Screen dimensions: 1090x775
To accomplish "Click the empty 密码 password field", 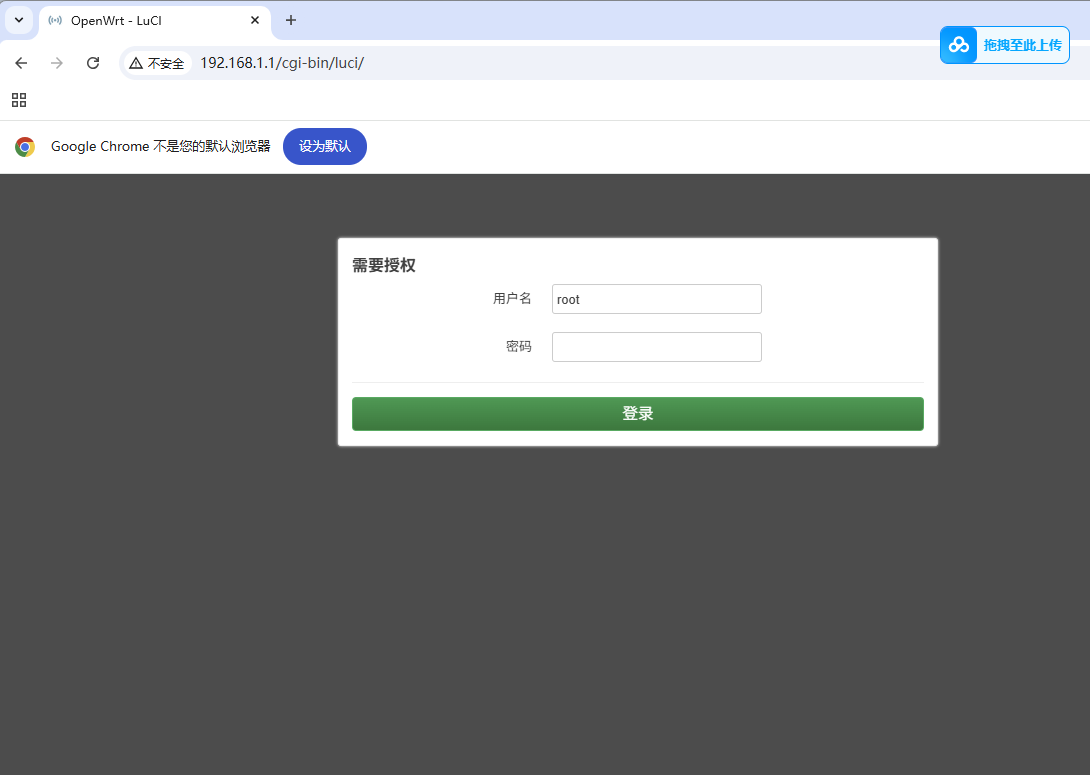I will pyautogui.click(x=656, y=346).
